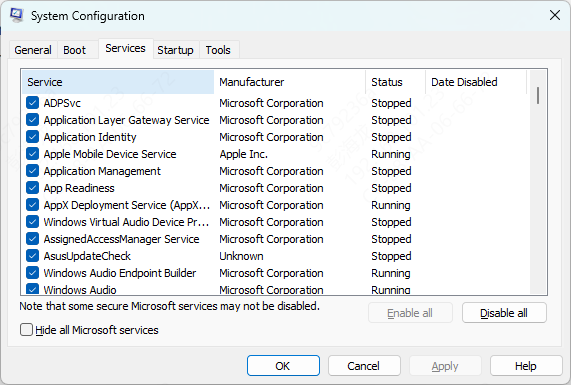Click the Apple Inc. manufacturer cell
Image resolution: width=571 pixels, height=385 pixels.
pyautogui.click(x=243, y=154)
